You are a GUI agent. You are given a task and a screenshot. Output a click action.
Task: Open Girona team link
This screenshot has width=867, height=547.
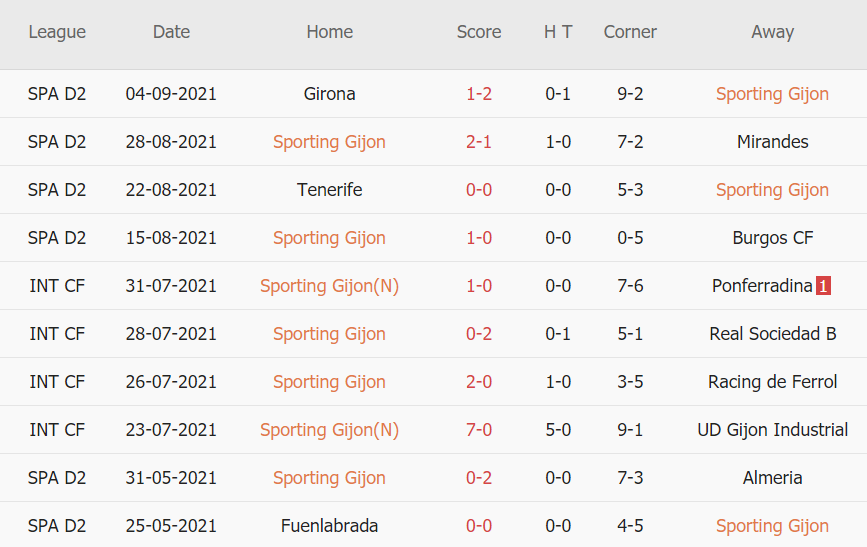(329, 94)
